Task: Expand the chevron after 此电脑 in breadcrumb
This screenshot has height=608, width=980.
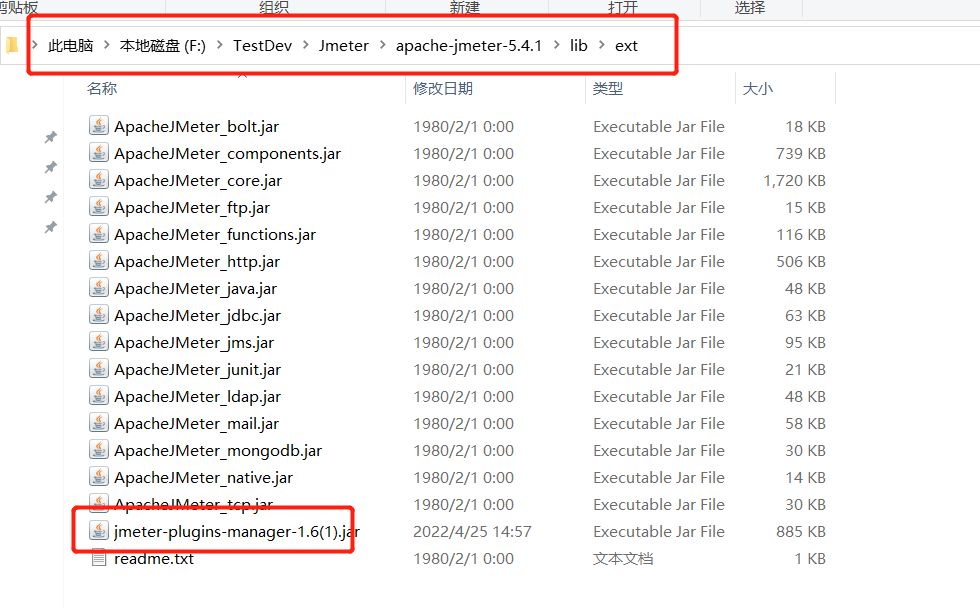Action: coord(107,45)
